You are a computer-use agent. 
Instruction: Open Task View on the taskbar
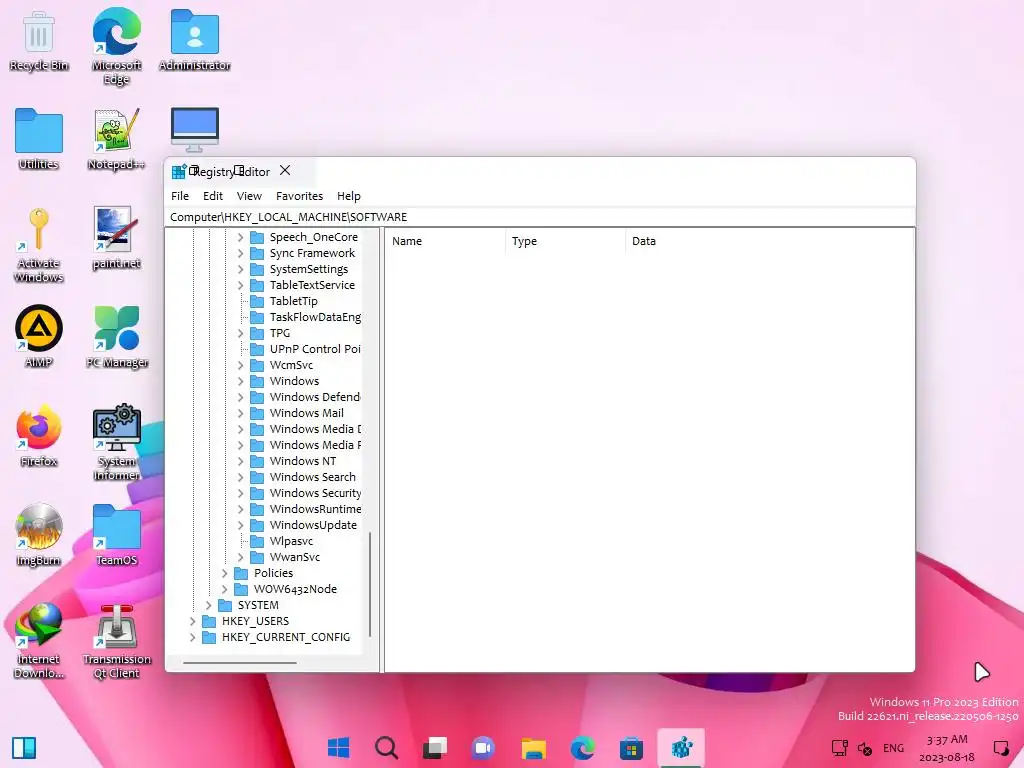(434, 748)
